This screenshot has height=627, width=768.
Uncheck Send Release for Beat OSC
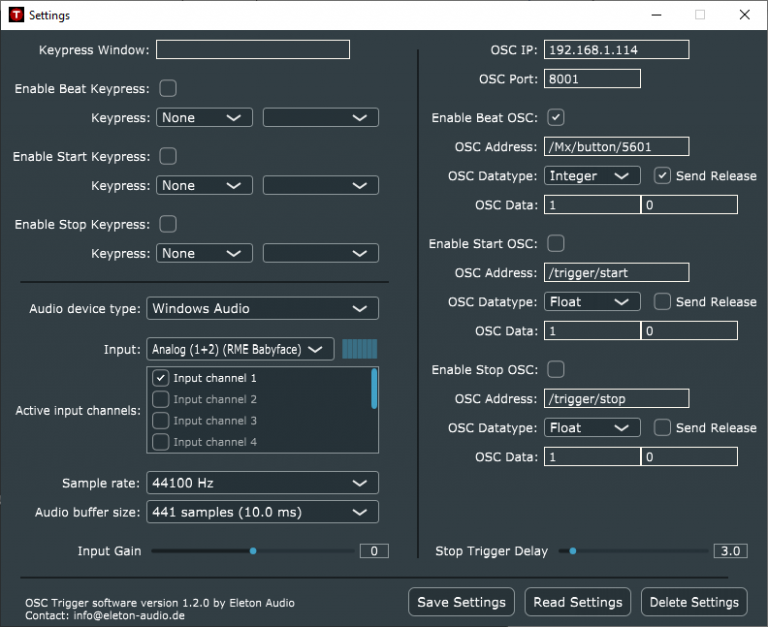[662, 175]
